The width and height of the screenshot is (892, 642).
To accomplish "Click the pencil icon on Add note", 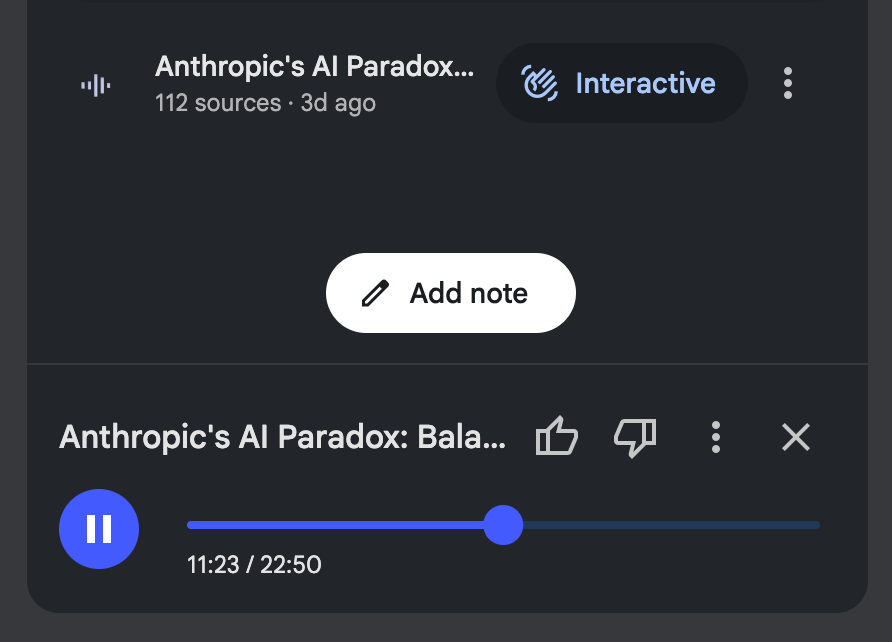I will 375,293.
